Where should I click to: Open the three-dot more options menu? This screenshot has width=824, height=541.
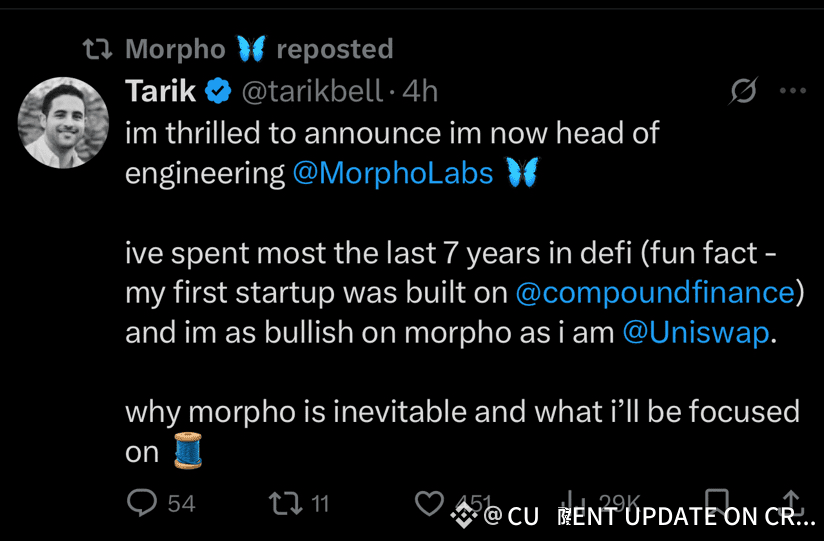click(792, 91)
